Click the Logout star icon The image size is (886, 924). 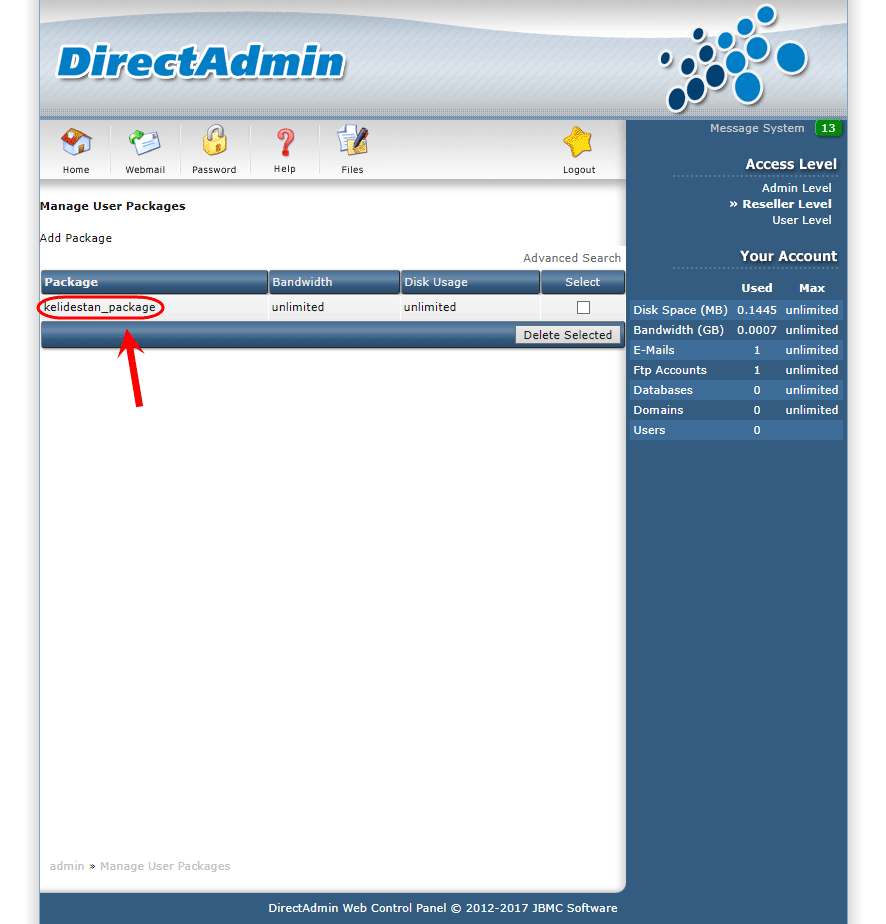point(578,141)
